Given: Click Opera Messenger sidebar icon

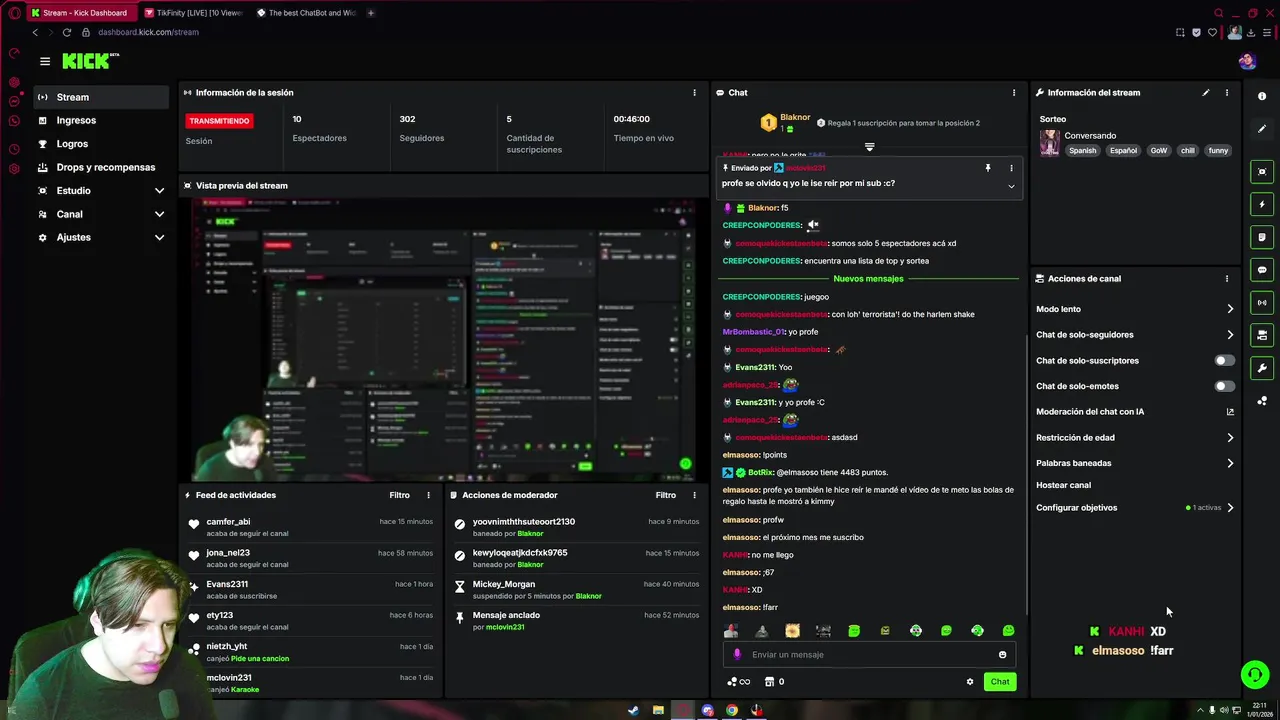Looking at the screenshot, I should click(x=14, y=101).
